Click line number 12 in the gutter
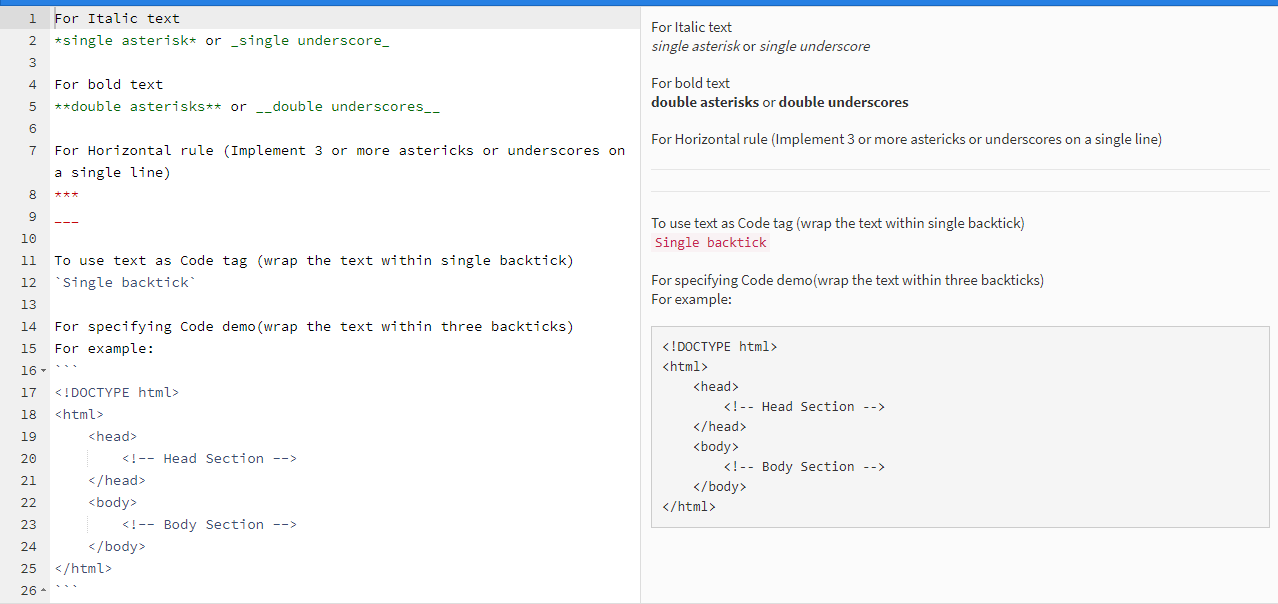Image resolution: width=1278 pixels, height=604 pixels. pos(28,282)
